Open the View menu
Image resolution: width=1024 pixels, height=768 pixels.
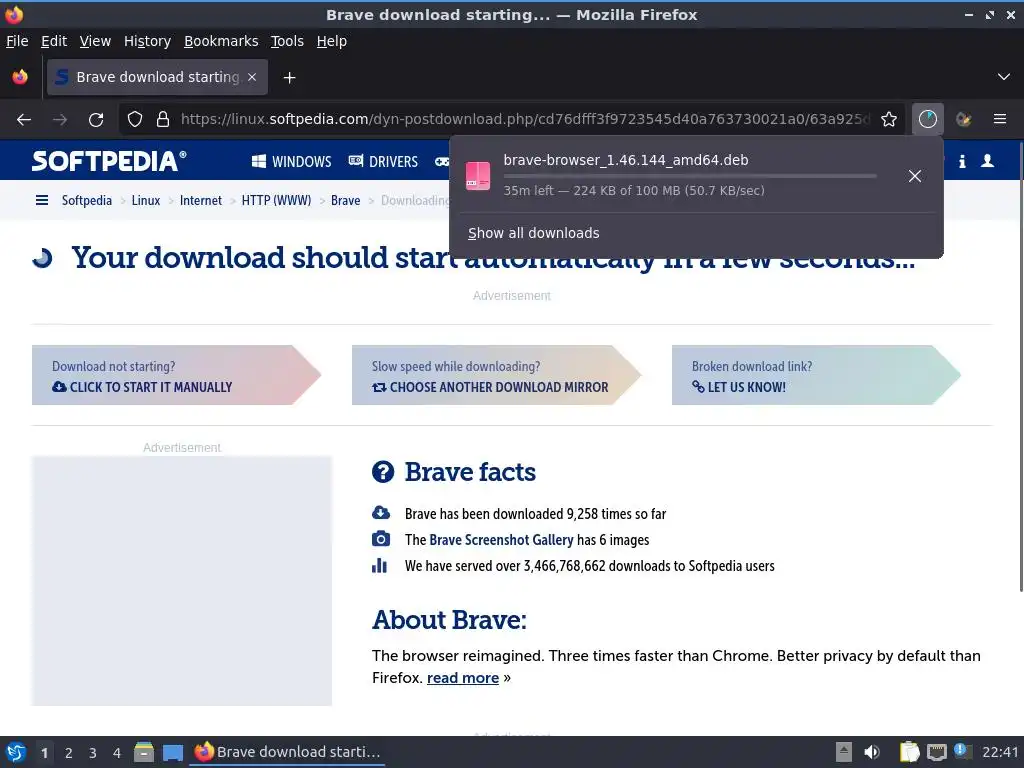95,41
